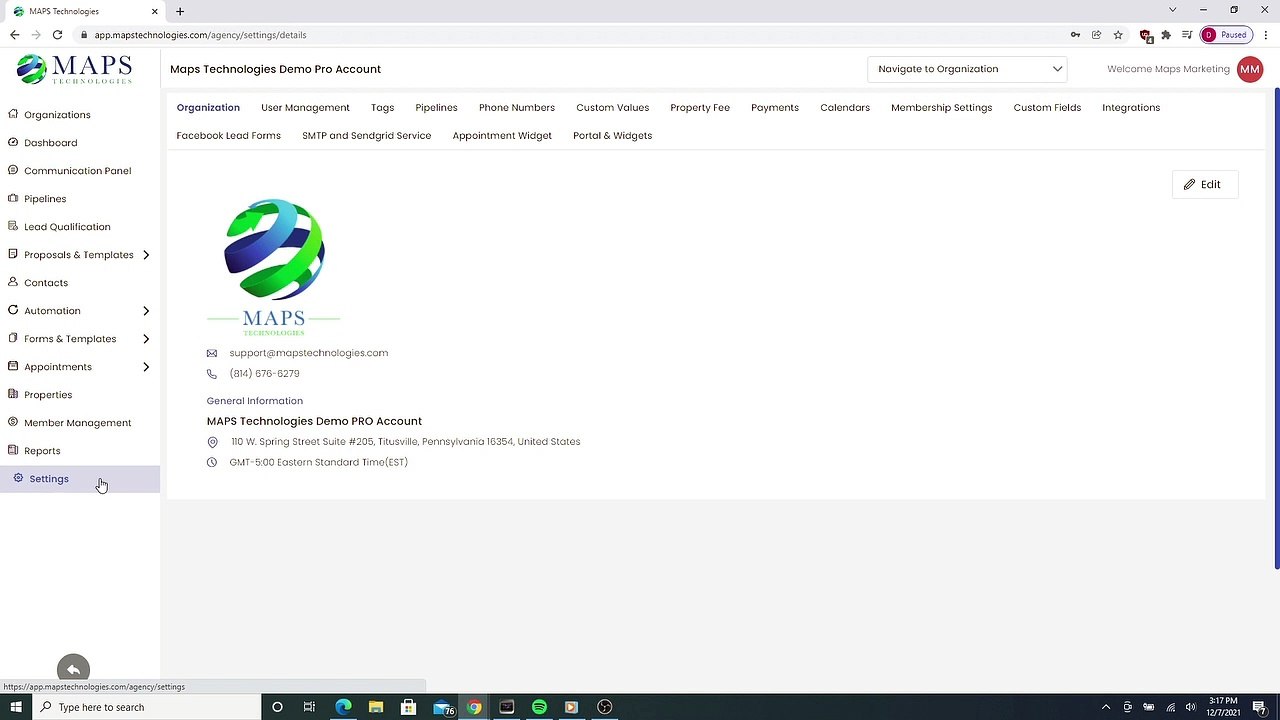Open Member Management in sidebar
The height and width of the screenshot is (720, 1280).
coord(77,423)
